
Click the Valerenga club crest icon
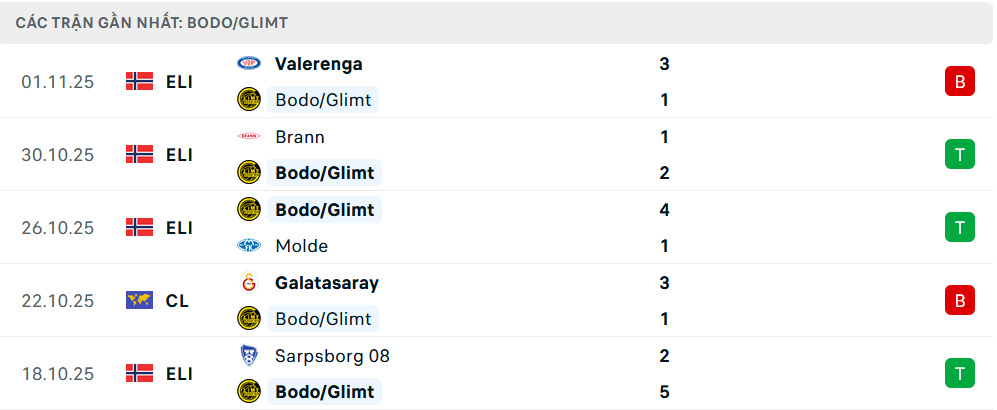click(248, 64)
